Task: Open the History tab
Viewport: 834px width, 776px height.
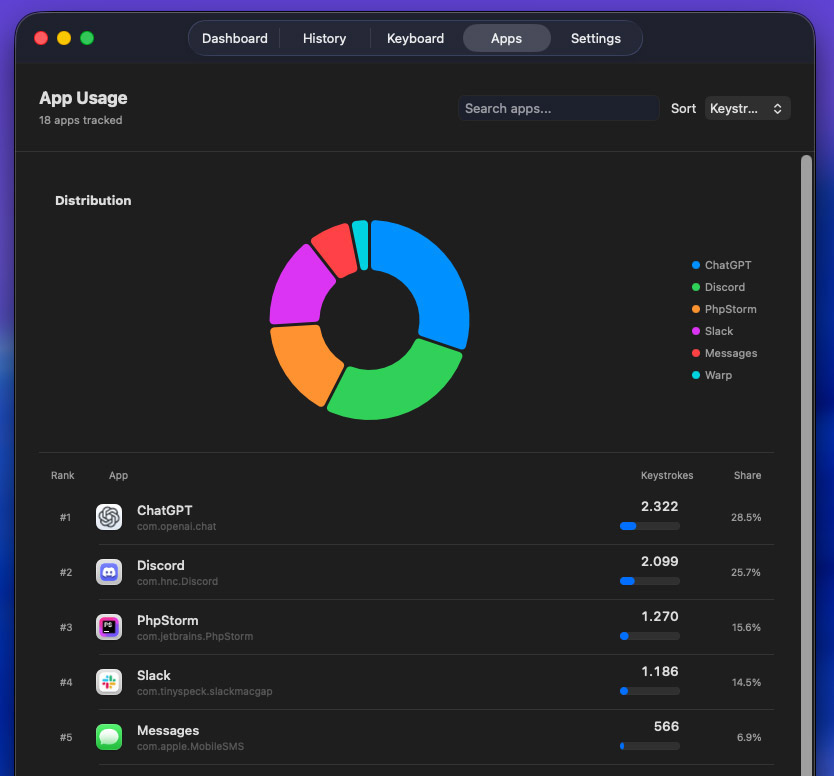Action: coord(324,38)
